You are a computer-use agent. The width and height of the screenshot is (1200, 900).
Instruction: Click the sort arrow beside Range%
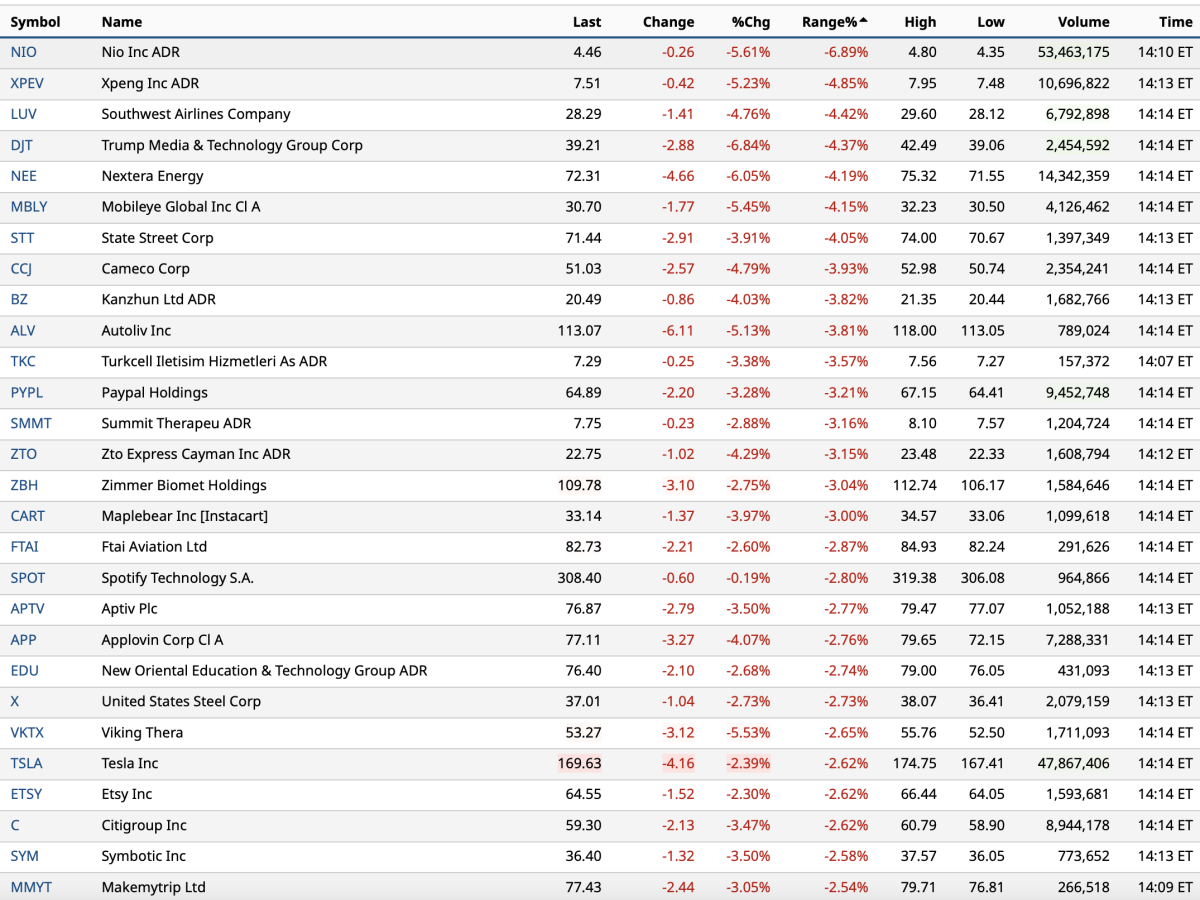(x=864, y=21)
